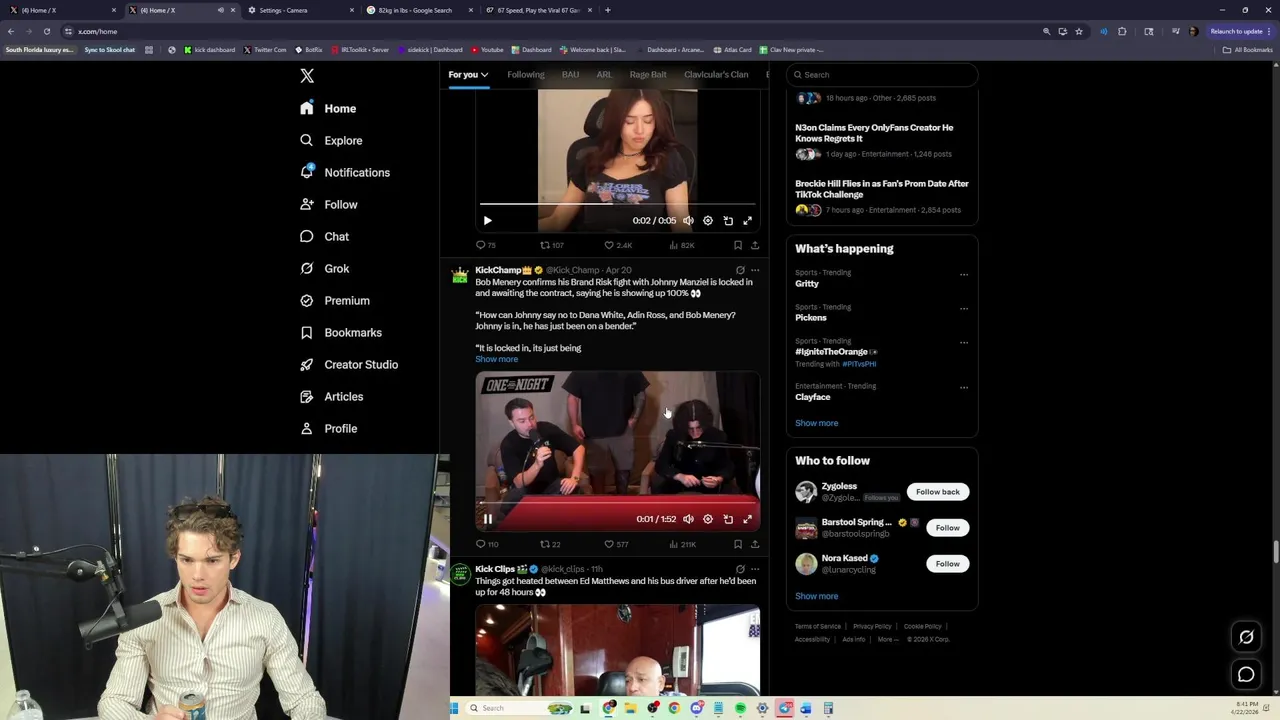Pause the Bob Menery video

(487, 519)
